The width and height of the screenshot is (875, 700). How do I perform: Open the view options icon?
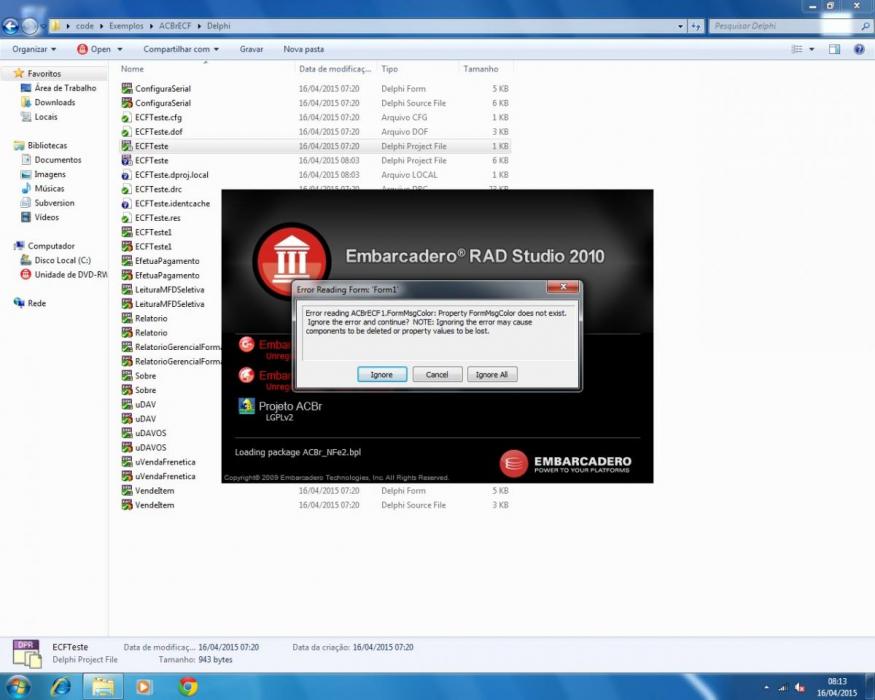pos(797,49)
